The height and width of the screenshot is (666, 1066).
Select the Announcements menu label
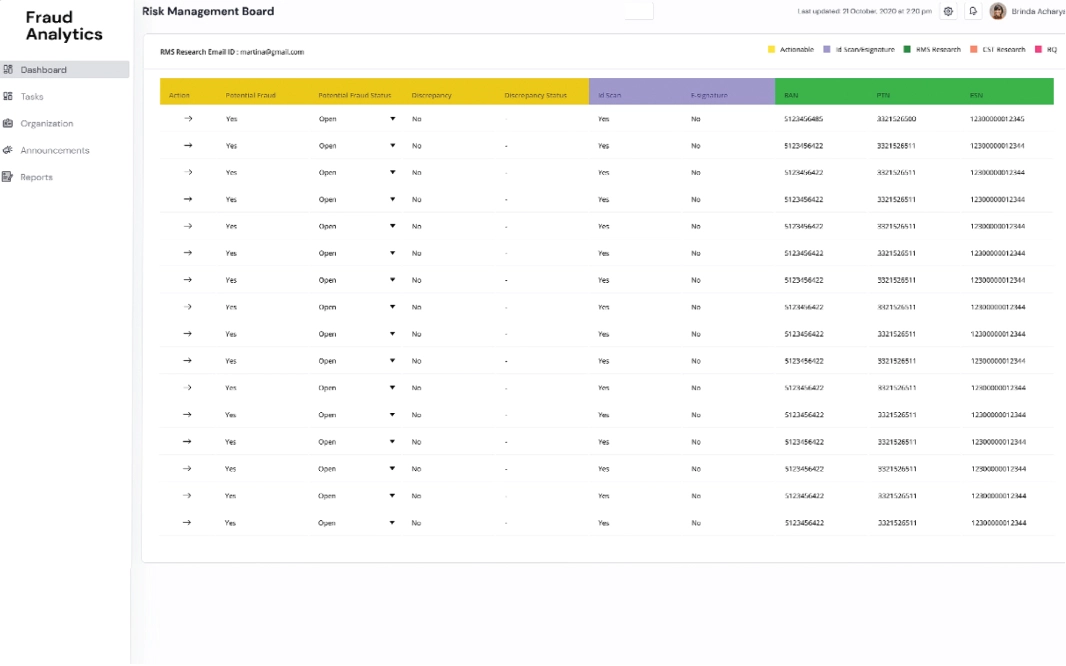coord(55,151)
